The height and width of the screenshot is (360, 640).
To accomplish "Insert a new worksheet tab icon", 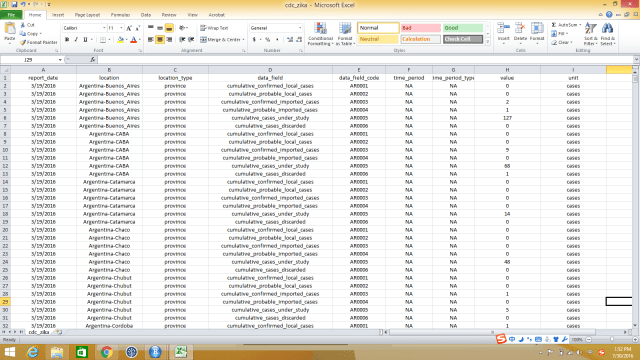I will coord(59,332).
